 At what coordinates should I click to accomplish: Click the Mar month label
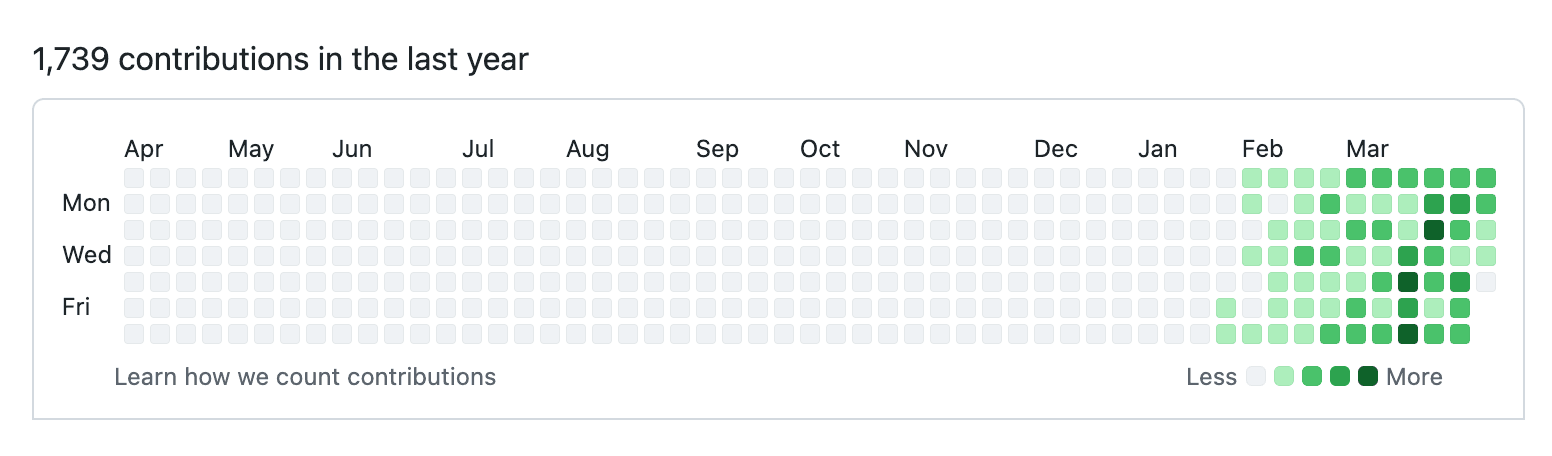click(x=1367, y=149)
